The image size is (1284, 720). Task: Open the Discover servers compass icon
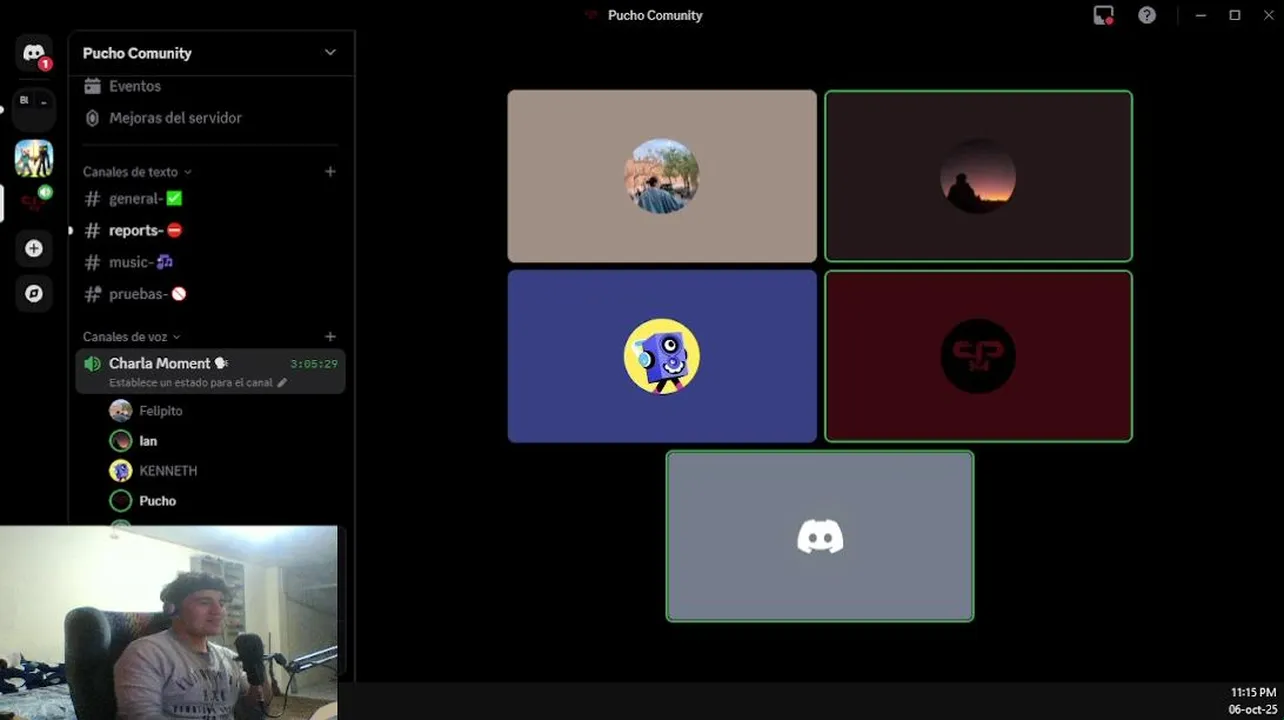[34, 293]
